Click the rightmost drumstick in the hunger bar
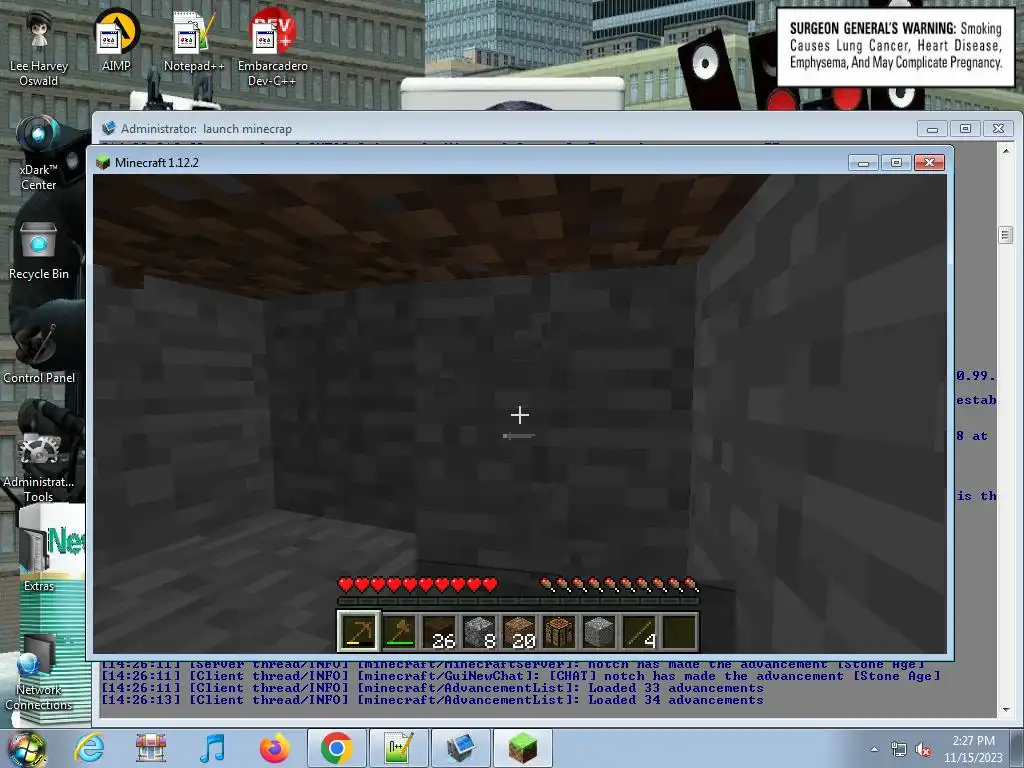1024x768 pixels. 692,584
